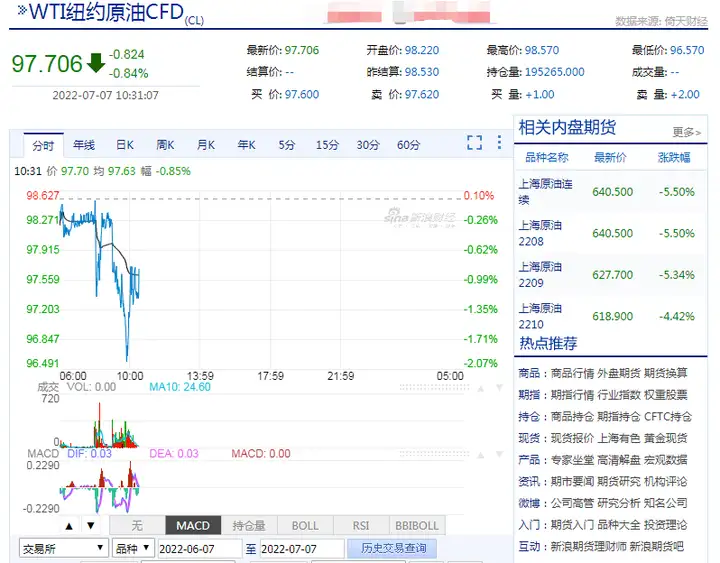
Task: Select the BBIBOLL indicator
Action: tap(417, 525)
